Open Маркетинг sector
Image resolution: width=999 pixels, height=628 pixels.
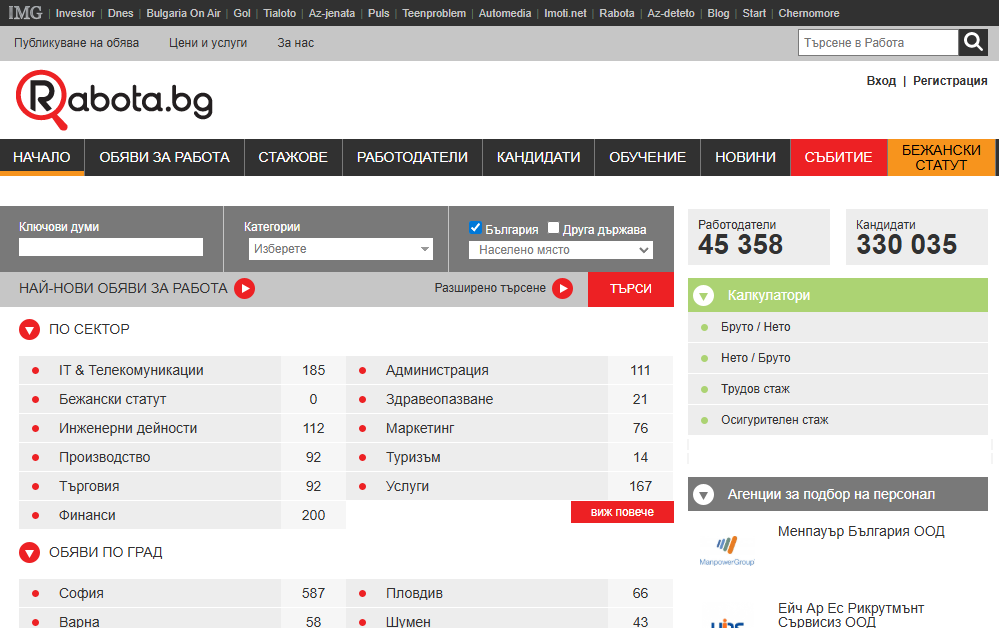(x=420, y=429)
